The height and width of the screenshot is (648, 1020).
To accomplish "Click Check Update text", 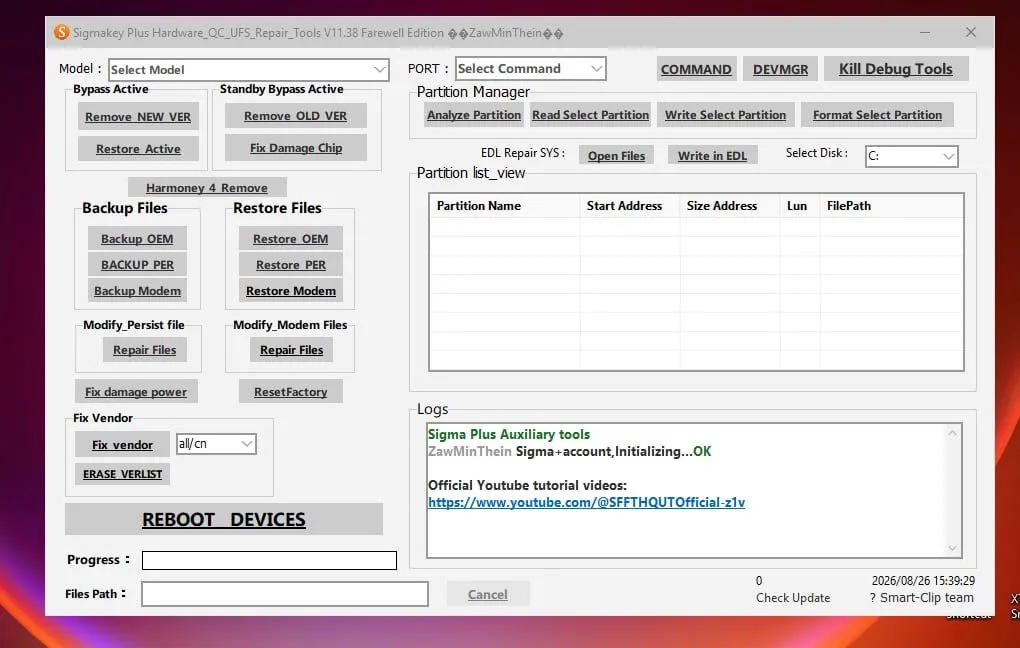I will pyautogui.click(x=793, y=597).
